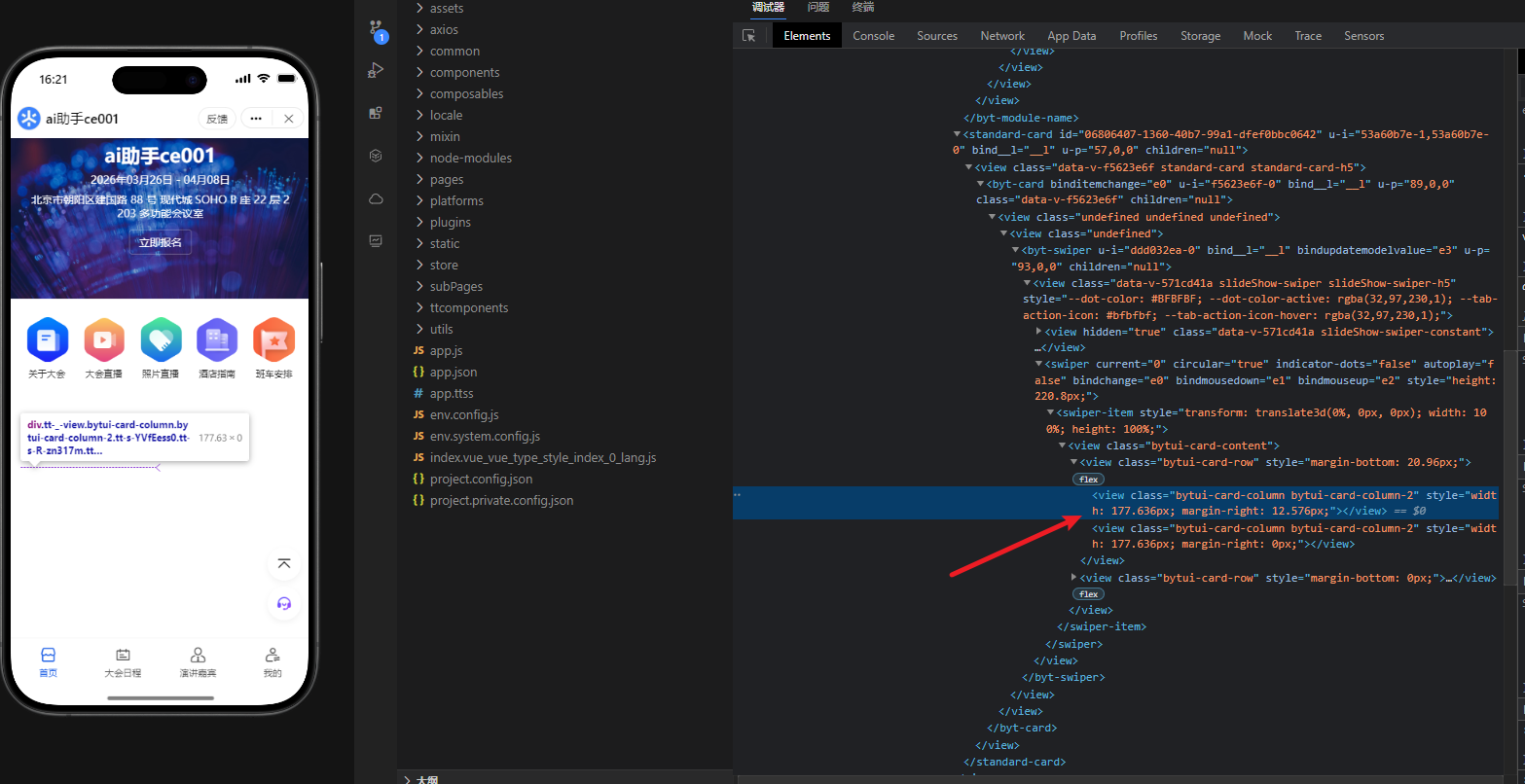Open the 终端 terminal panel tab
Screen dimensions: 1525x784
point(862,7)
